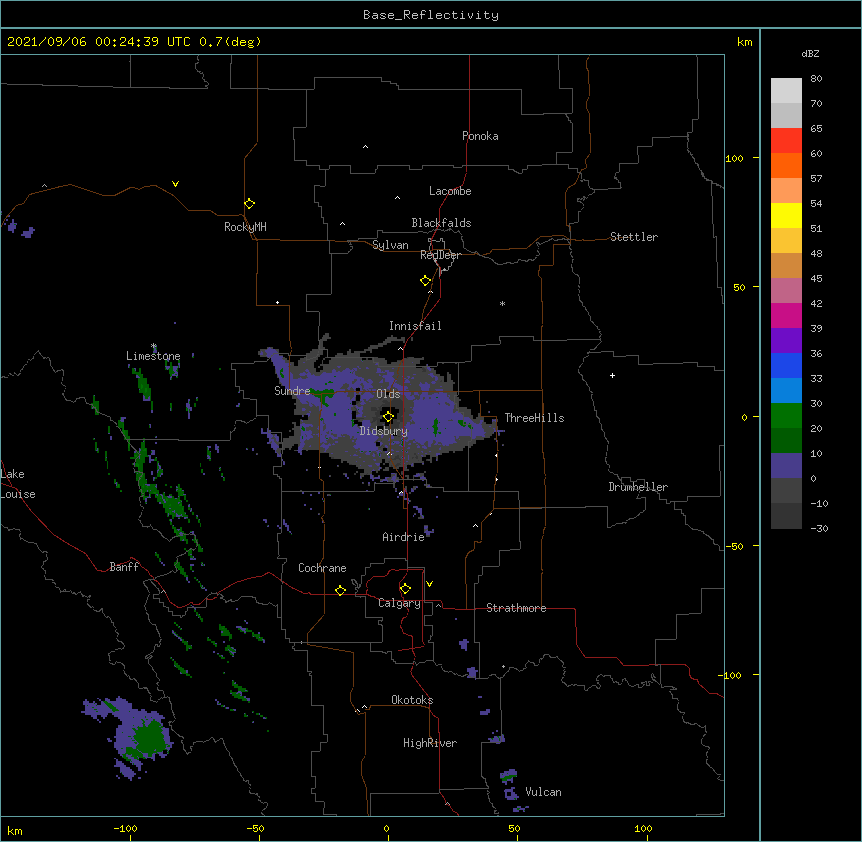Screen dimensions: 862x842
Task: Click the -50 tick on the right axis
Action: point(734,546)
